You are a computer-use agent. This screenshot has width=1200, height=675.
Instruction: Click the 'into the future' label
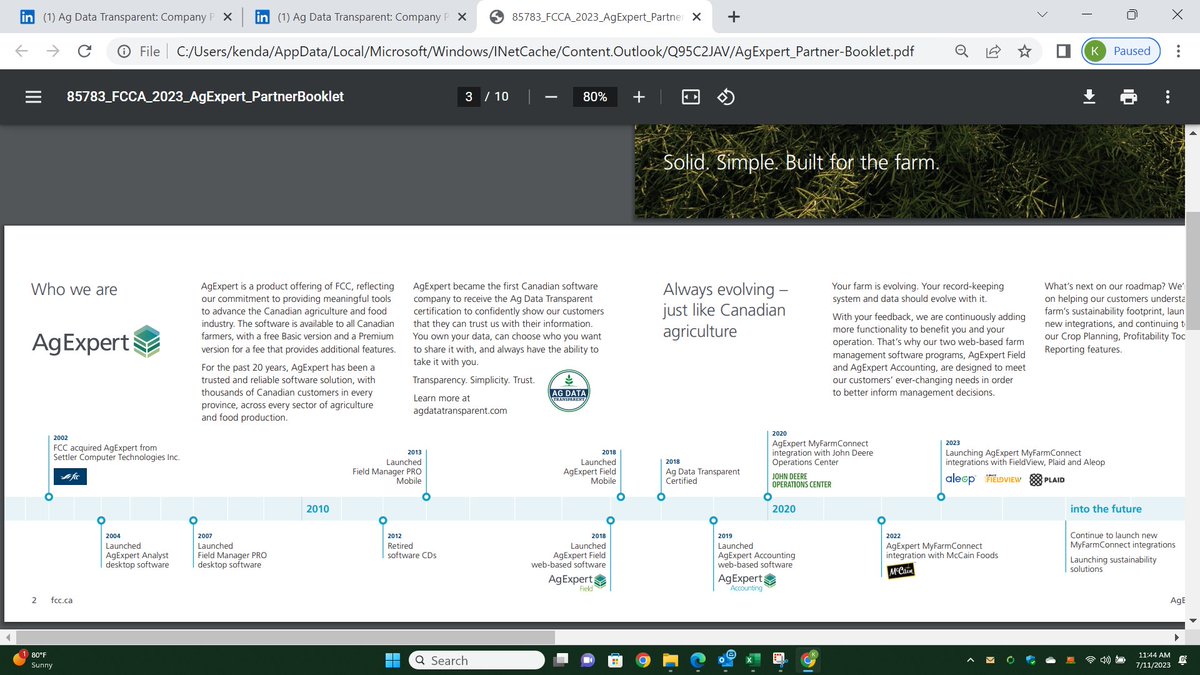[1105, 509]
